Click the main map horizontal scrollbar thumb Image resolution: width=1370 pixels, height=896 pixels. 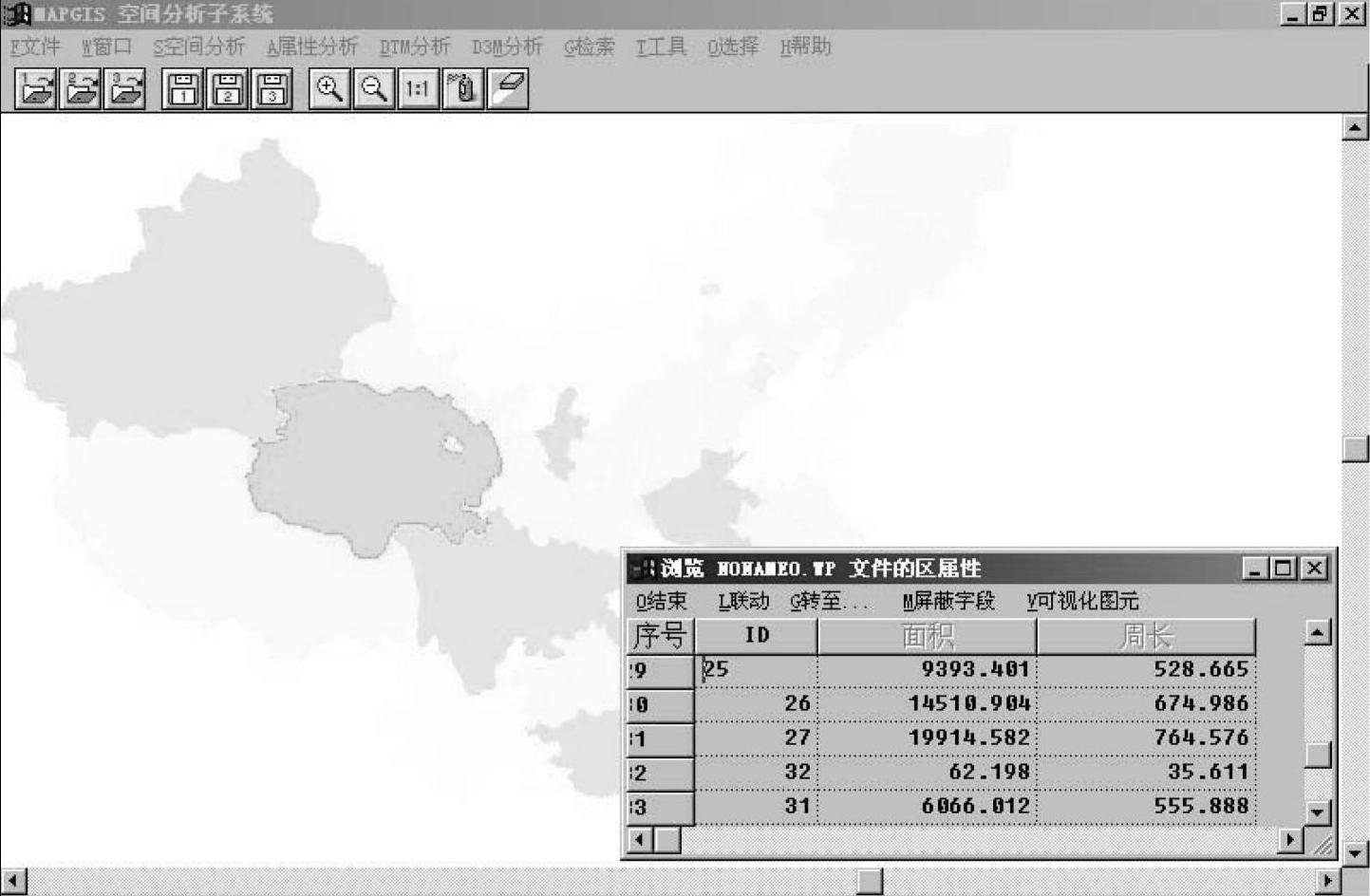point(870,882)
